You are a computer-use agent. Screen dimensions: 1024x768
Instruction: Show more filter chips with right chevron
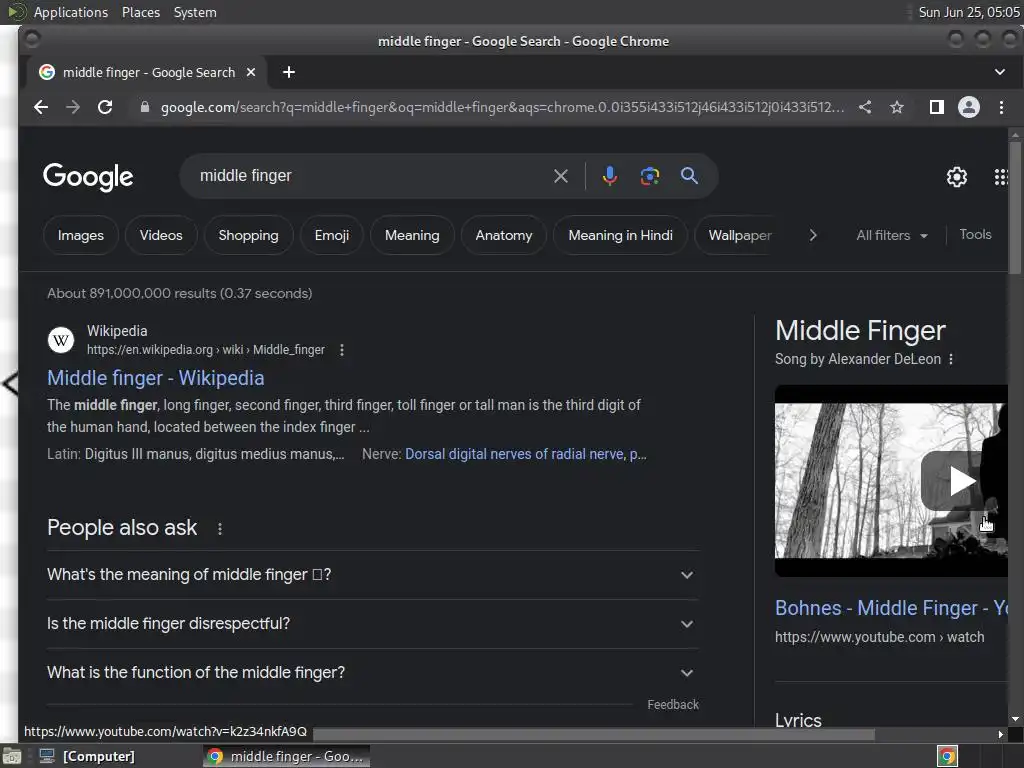point(812,235)
